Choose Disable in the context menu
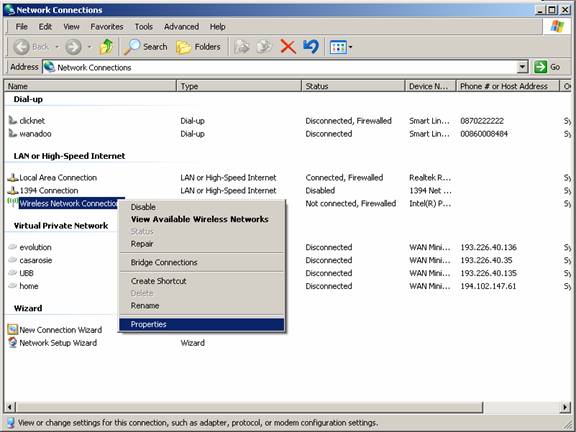The height and width of the screenshot is (432, 576). click(202, 207)
